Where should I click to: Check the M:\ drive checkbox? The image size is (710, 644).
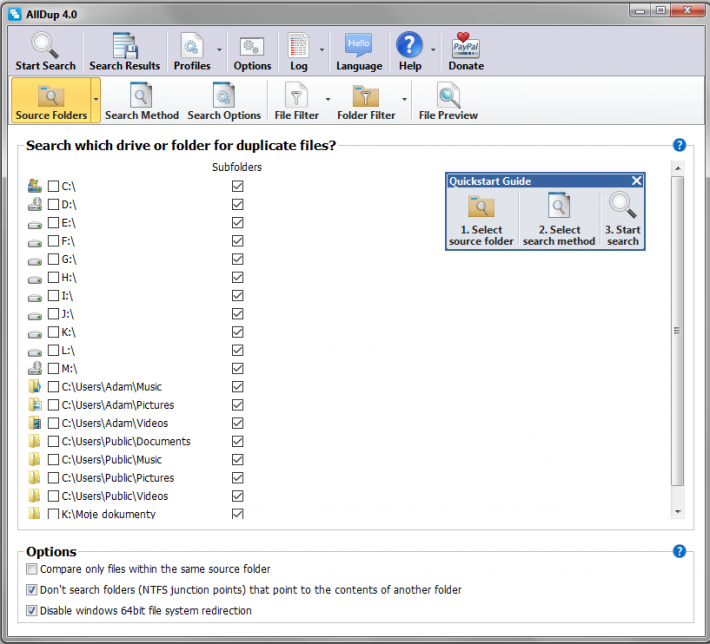pyautogui.click(x=53, y=368)
